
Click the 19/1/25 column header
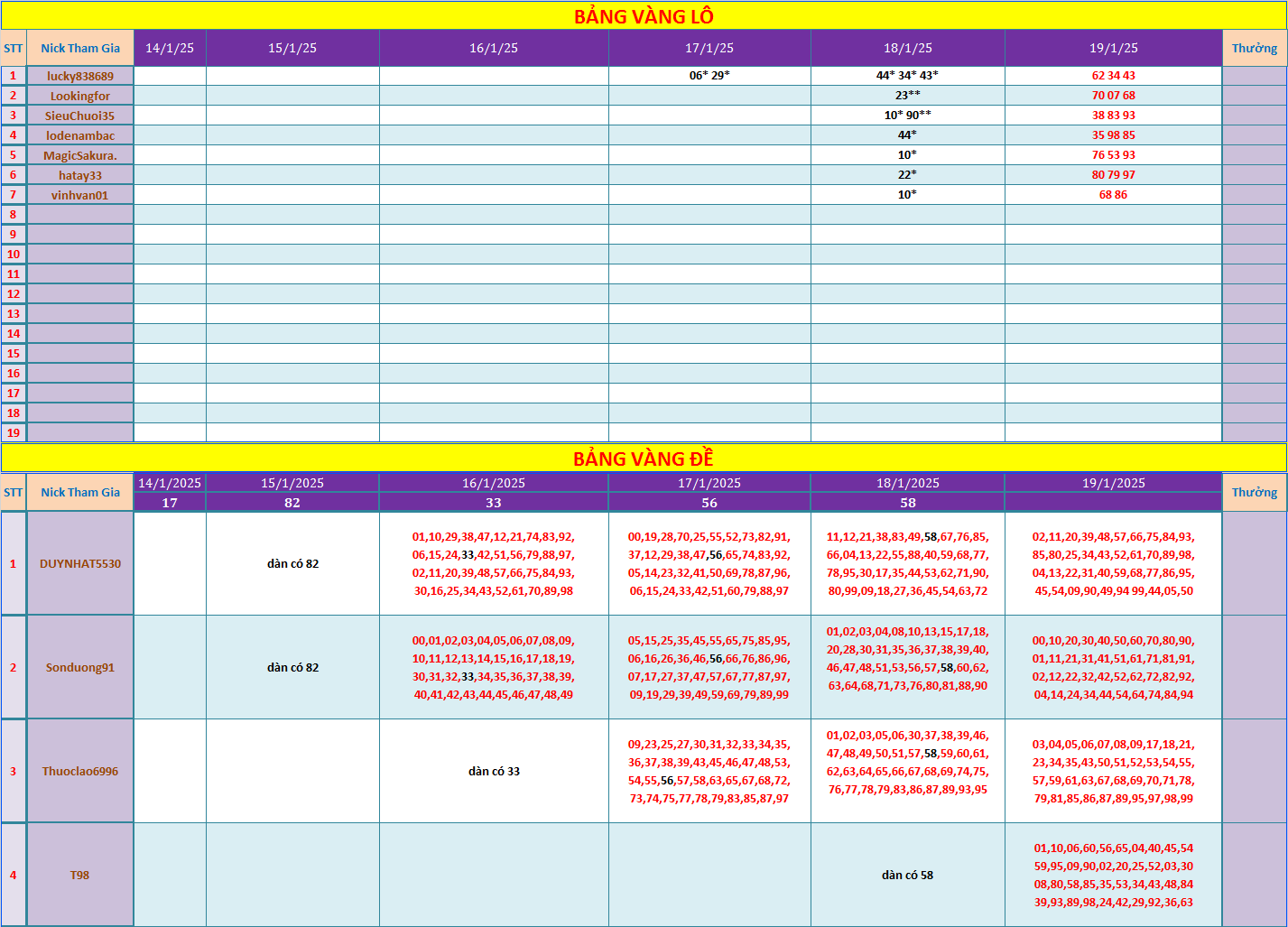tap(1114, 48)
